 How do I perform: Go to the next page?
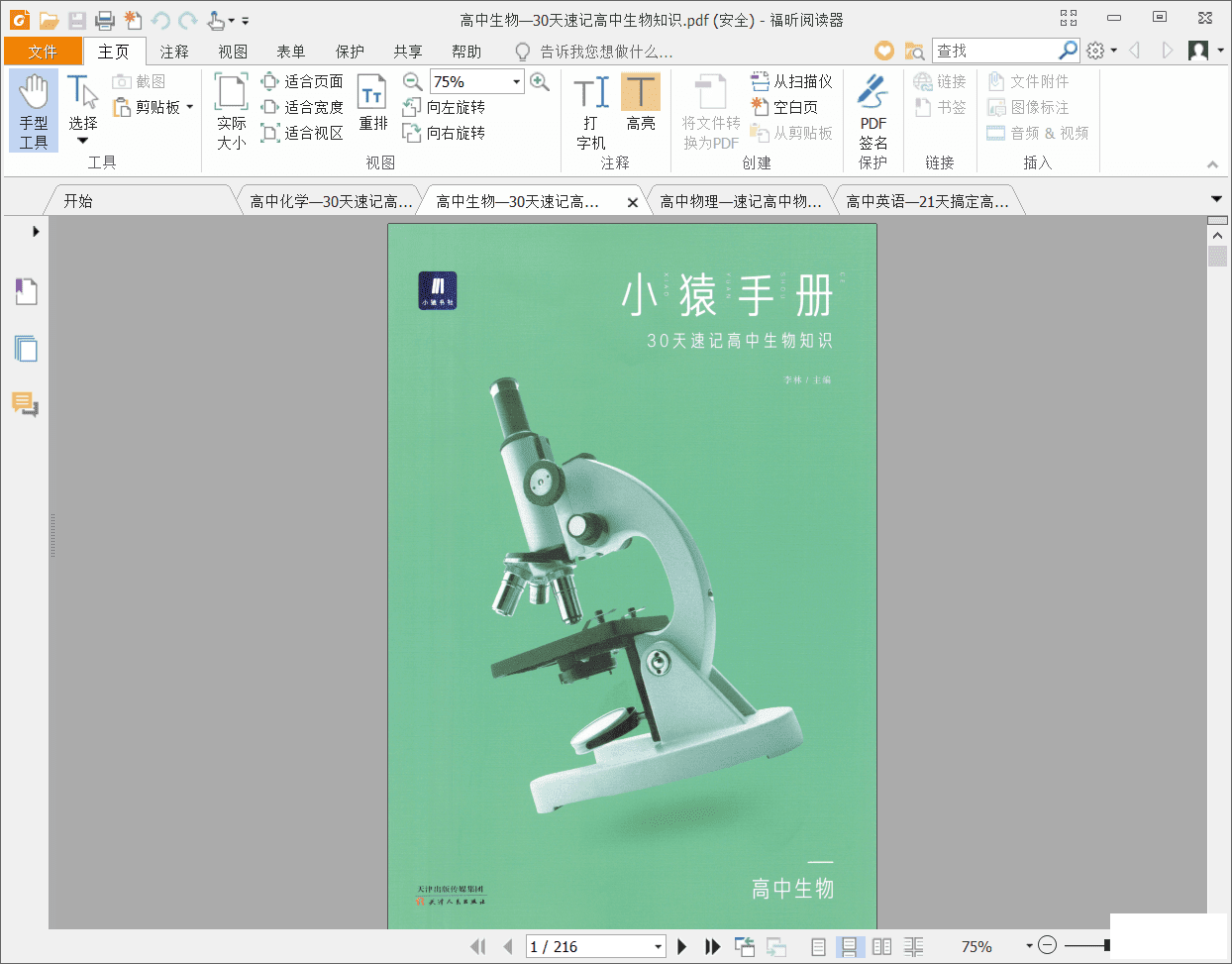coord(681,946)
